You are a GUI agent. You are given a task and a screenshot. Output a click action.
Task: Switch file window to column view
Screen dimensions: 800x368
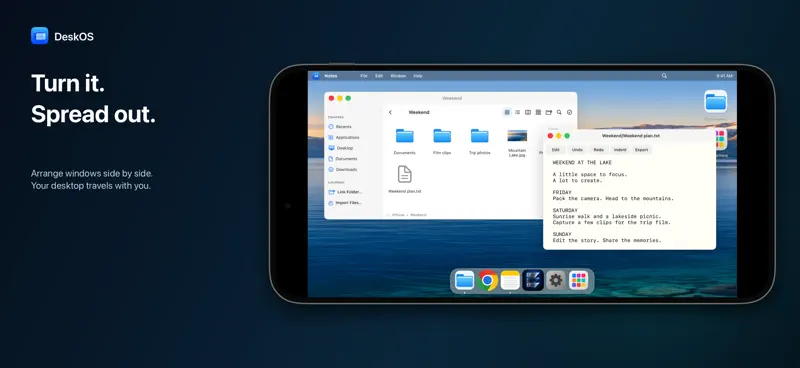pyautogui.click(x=528, y=112)
